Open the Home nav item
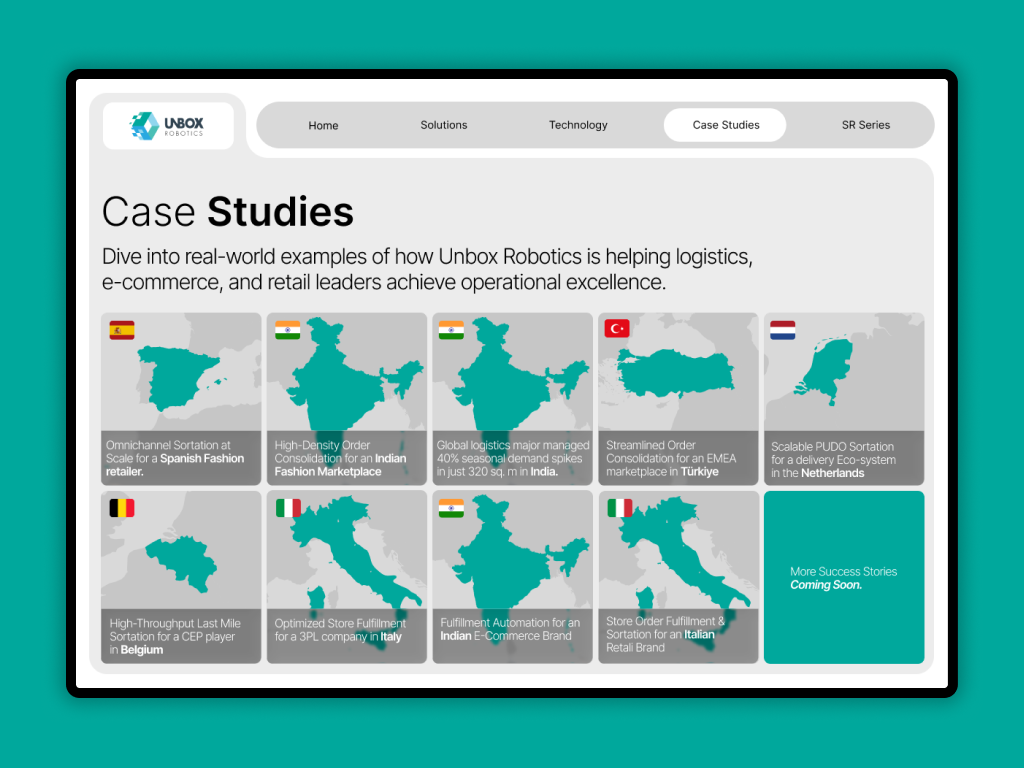Image resolution: width=1024 pixels, height=768 pixels. tap(323, 125)
